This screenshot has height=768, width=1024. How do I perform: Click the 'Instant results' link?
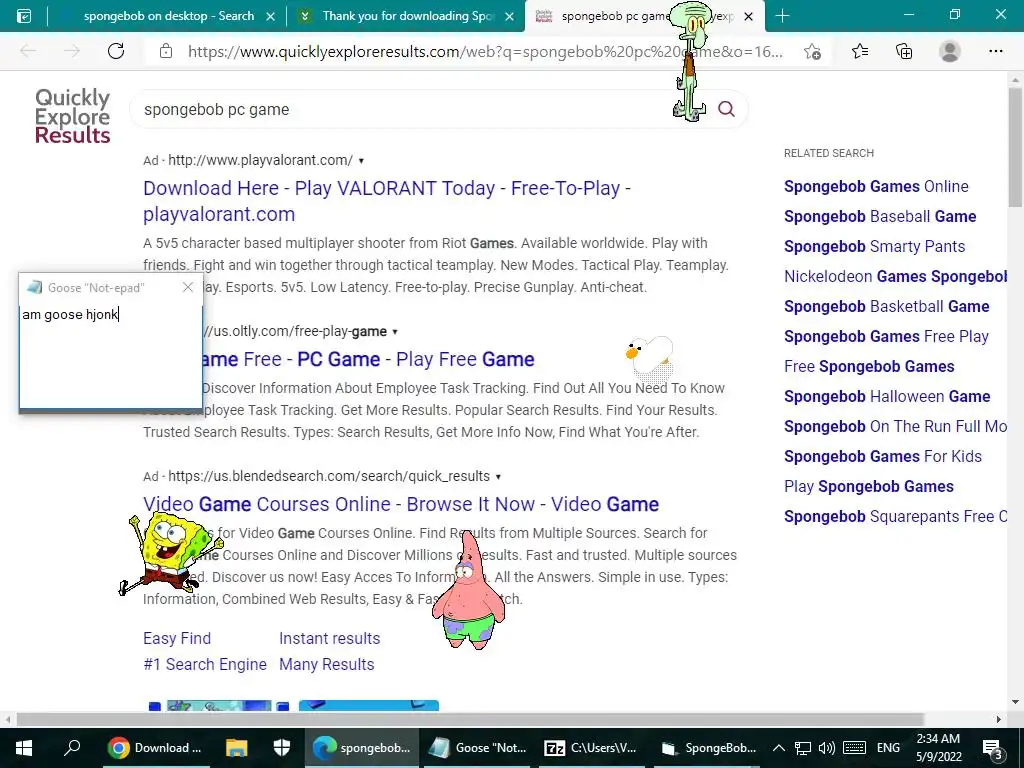click(329, 638)
